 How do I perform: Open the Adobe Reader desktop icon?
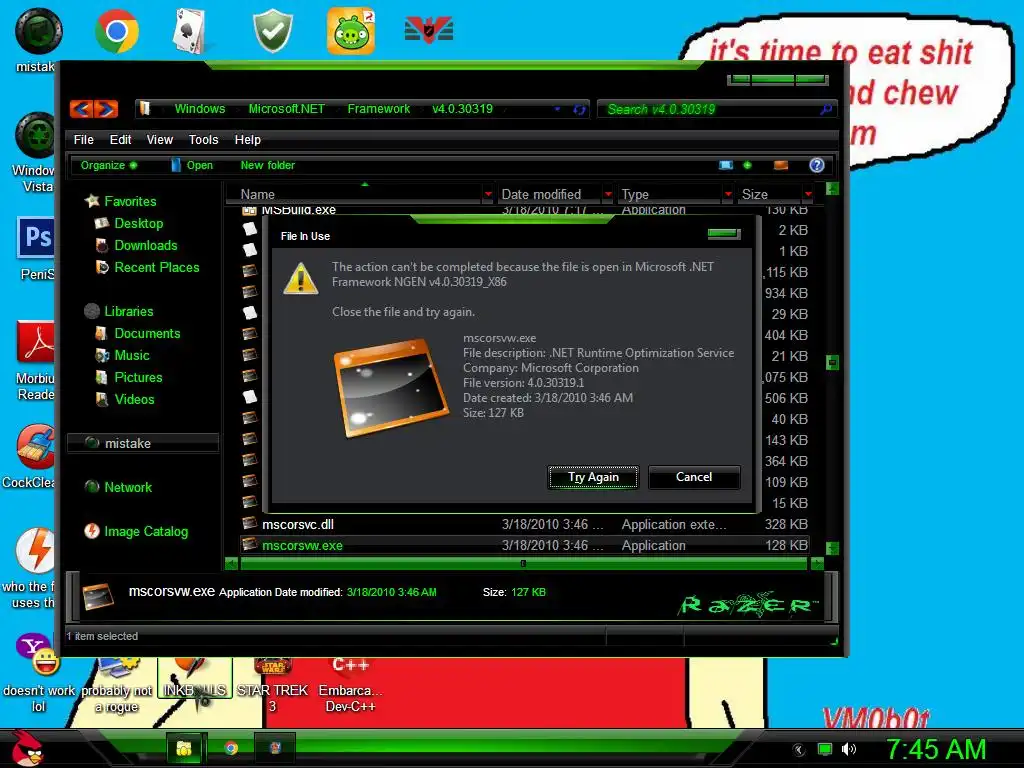point(35,342)
